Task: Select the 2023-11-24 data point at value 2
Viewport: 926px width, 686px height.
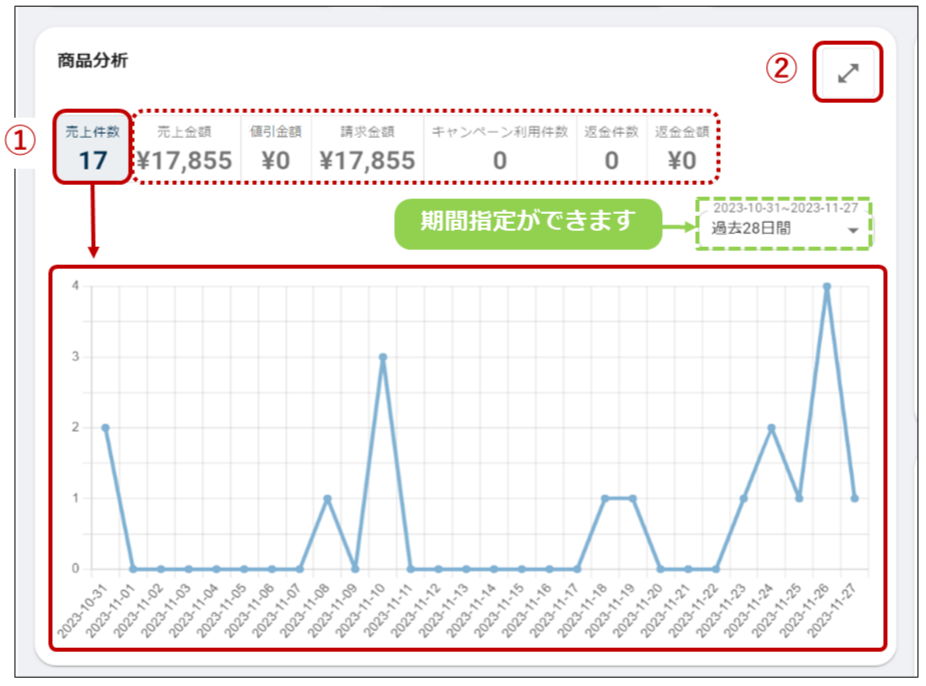Action: point(771,427)
